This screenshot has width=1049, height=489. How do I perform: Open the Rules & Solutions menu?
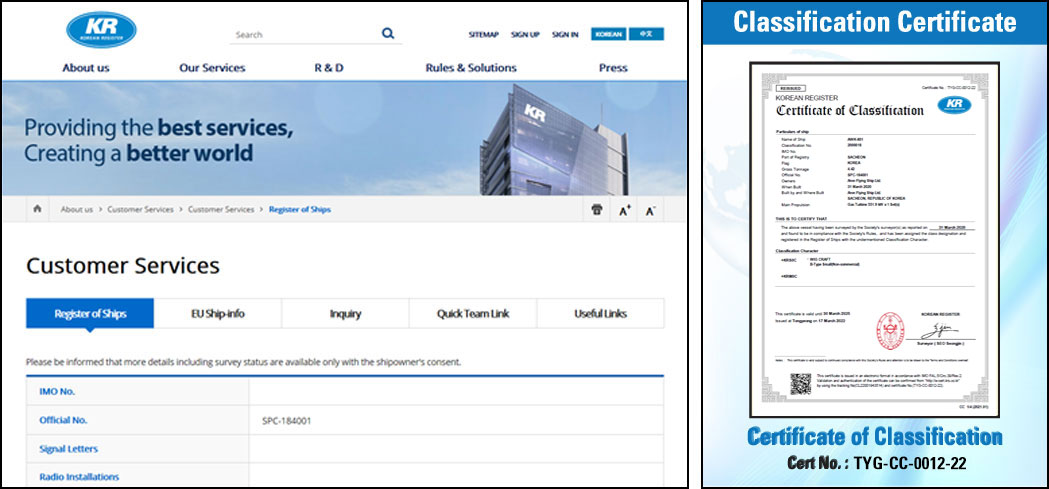coord(471,68)
